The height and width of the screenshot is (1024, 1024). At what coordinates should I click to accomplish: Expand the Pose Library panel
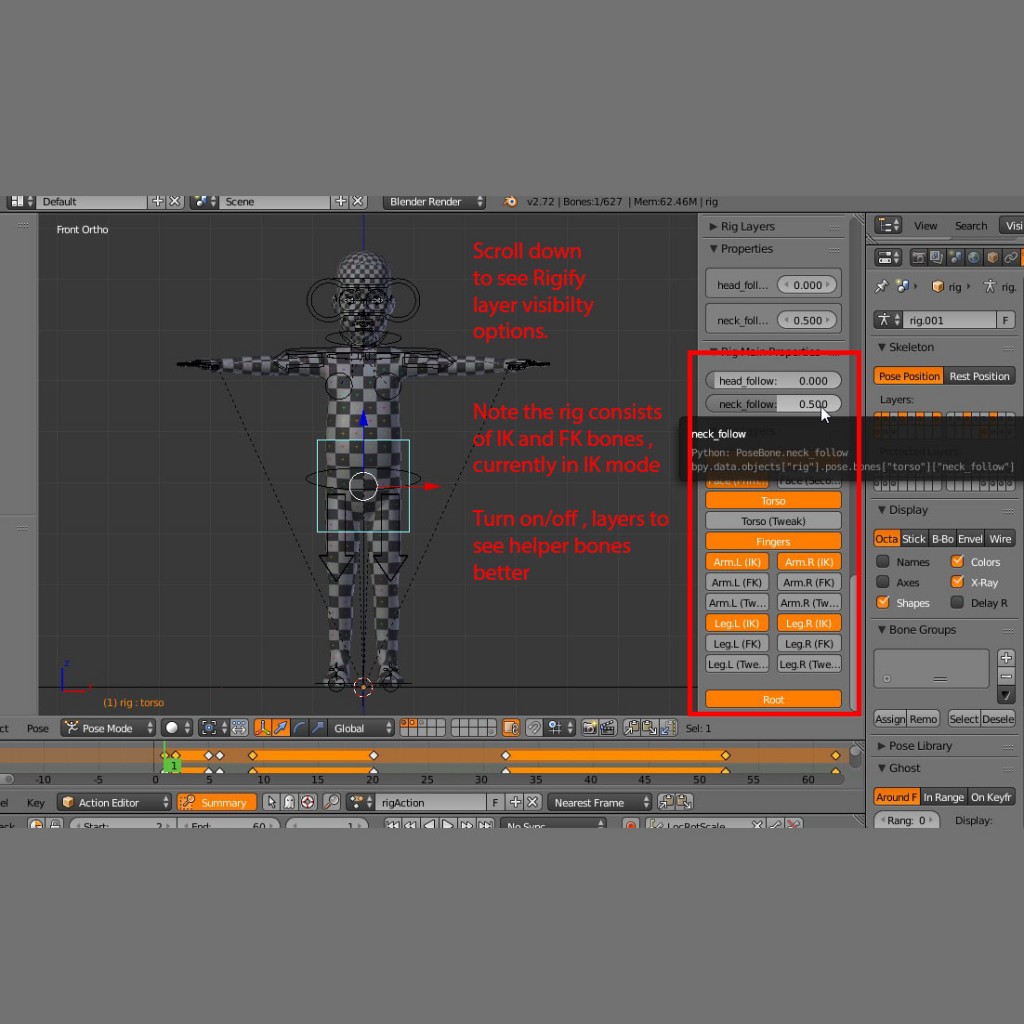919,746
